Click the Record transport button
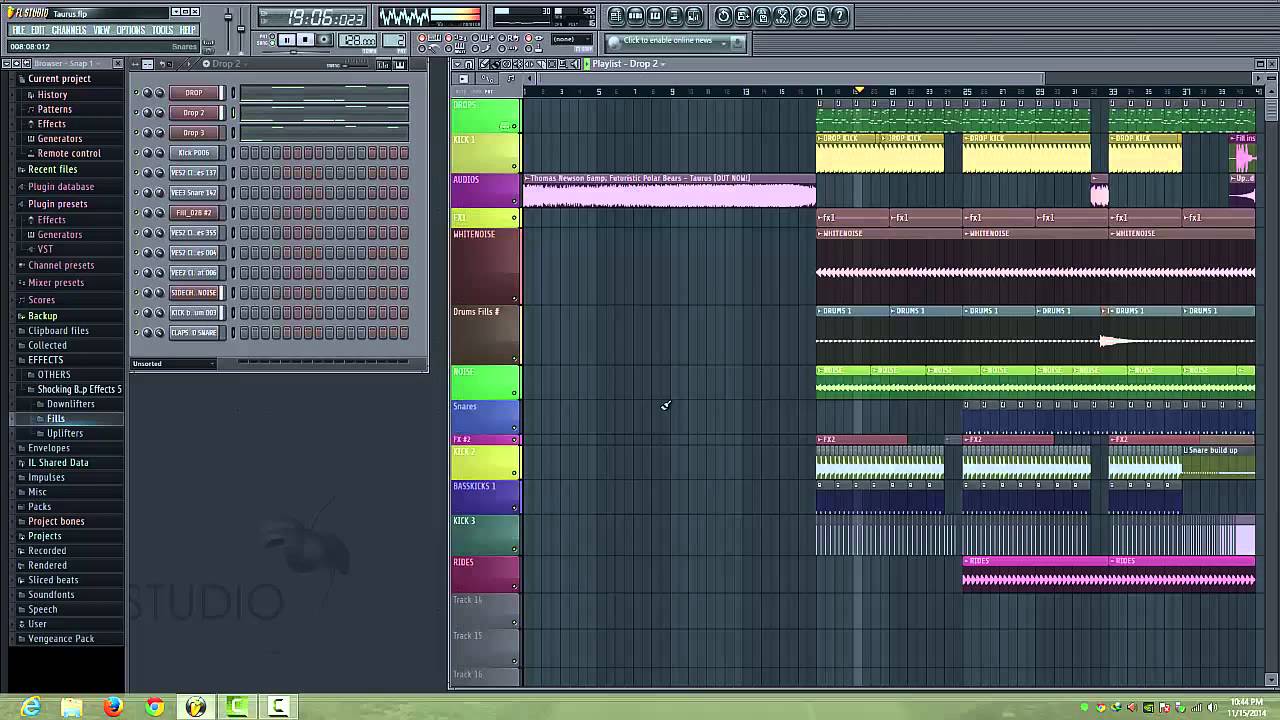 click(324, 40)
